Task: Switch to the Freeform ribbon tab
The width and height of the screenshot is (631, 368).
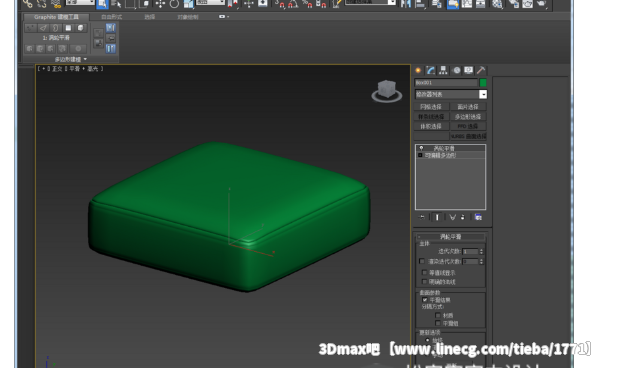Action: 111,17
